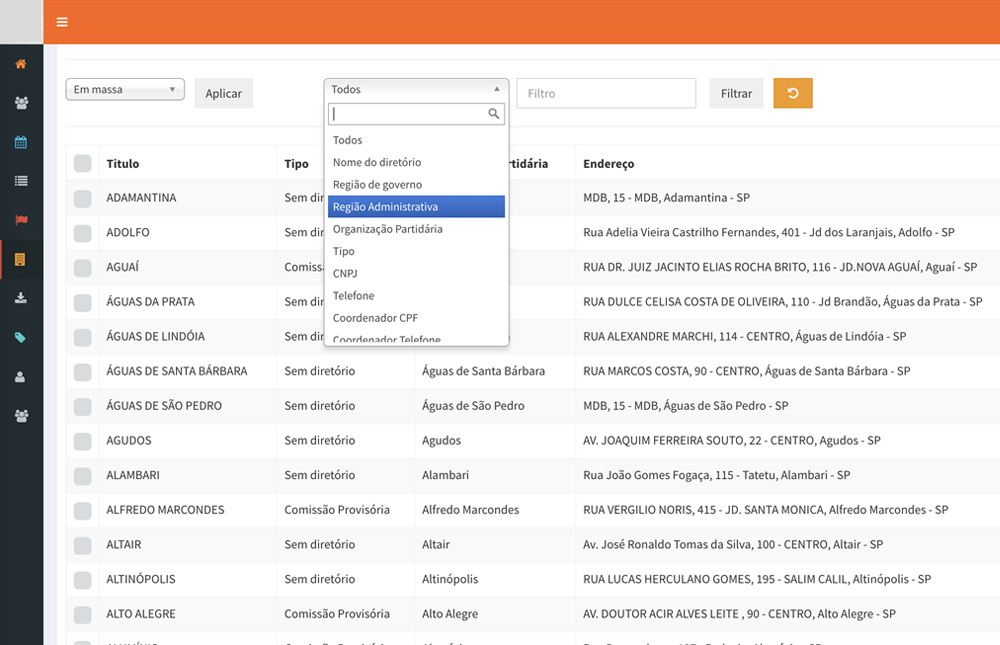
Task: Click ÁGUAS DE SÃO PEDRO title cell
Action: [164, 406]
